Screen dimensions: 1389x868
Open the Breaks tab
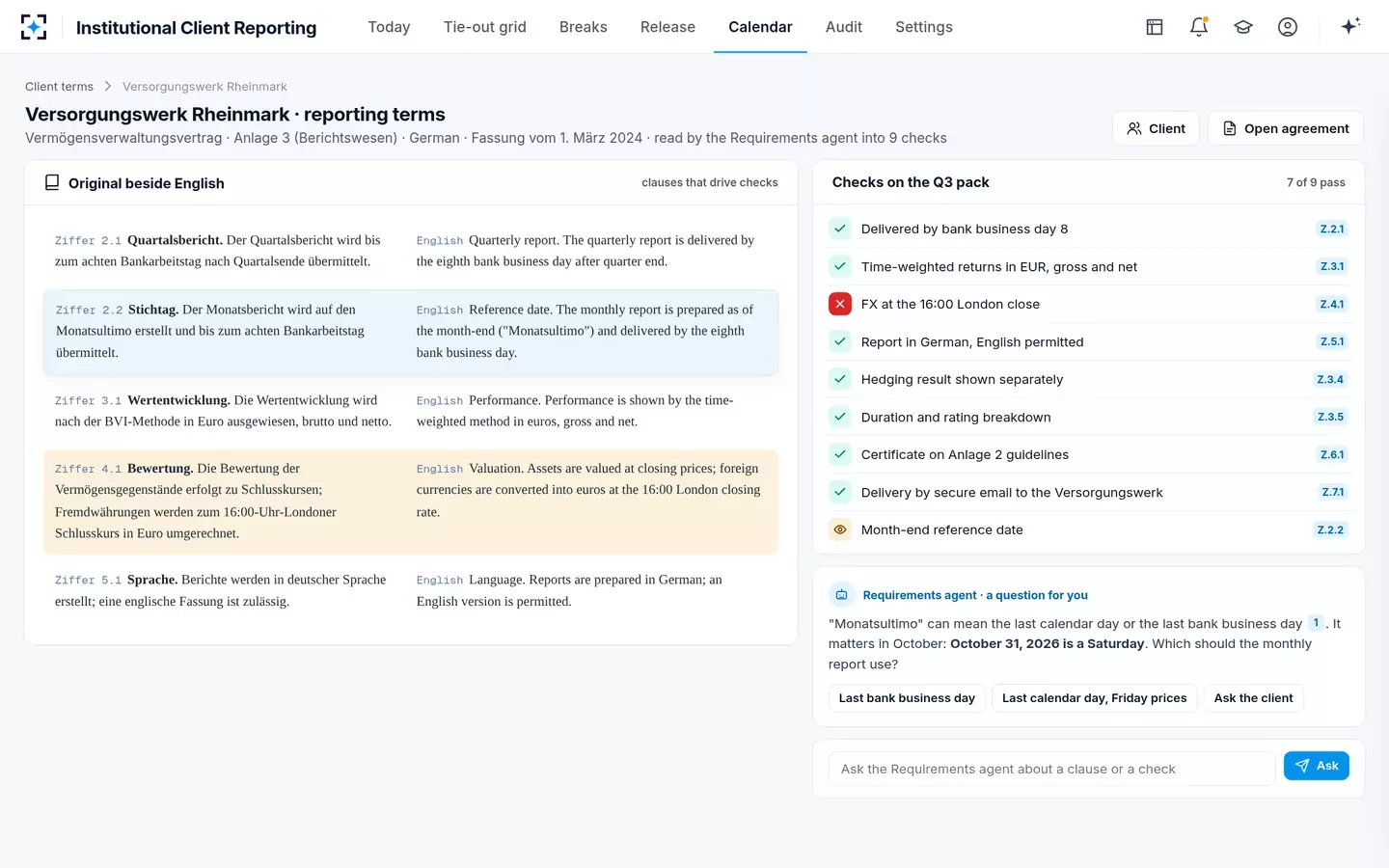(x=584, y=27)
